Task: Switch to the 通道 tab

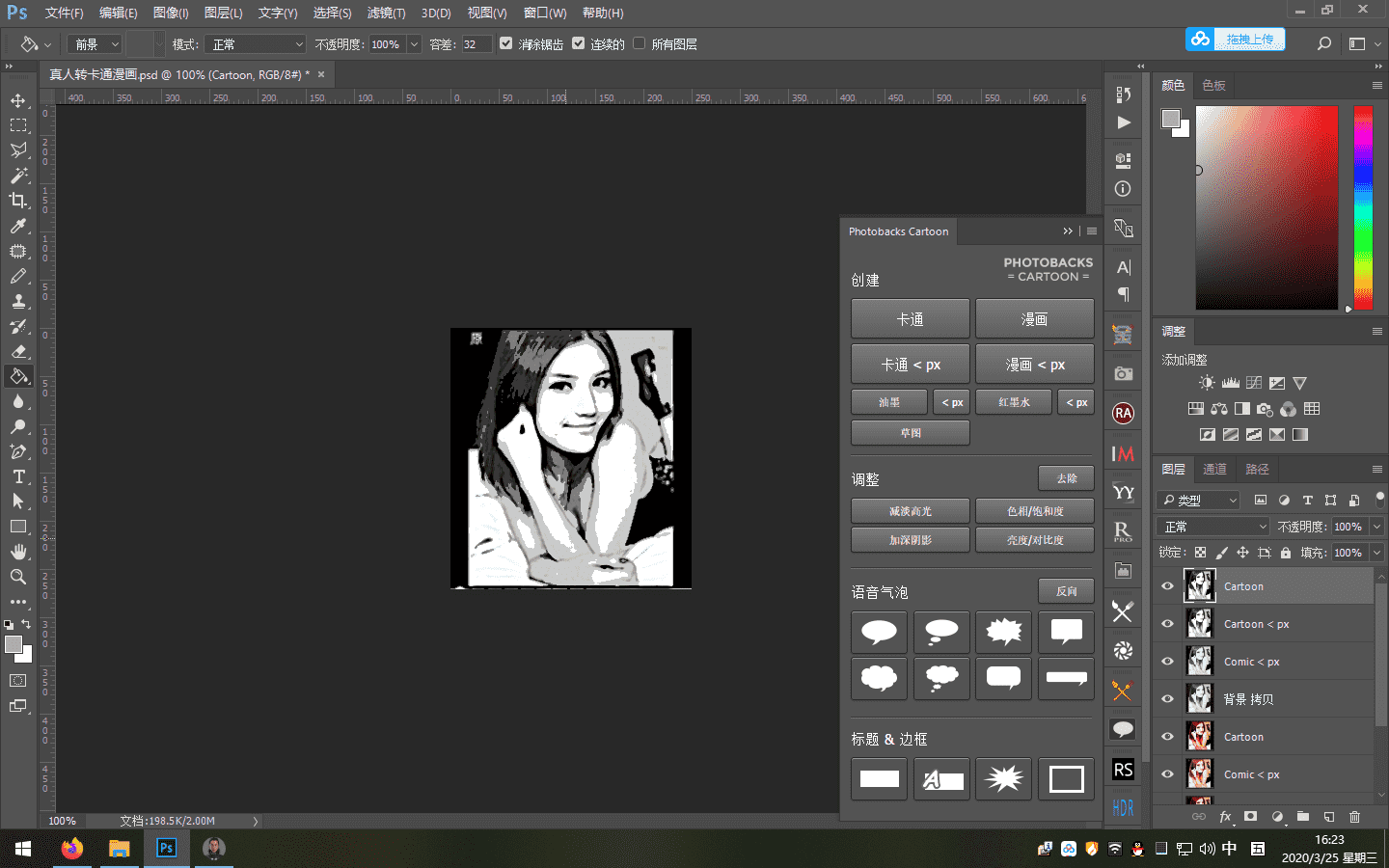Action: point(1214,469)
